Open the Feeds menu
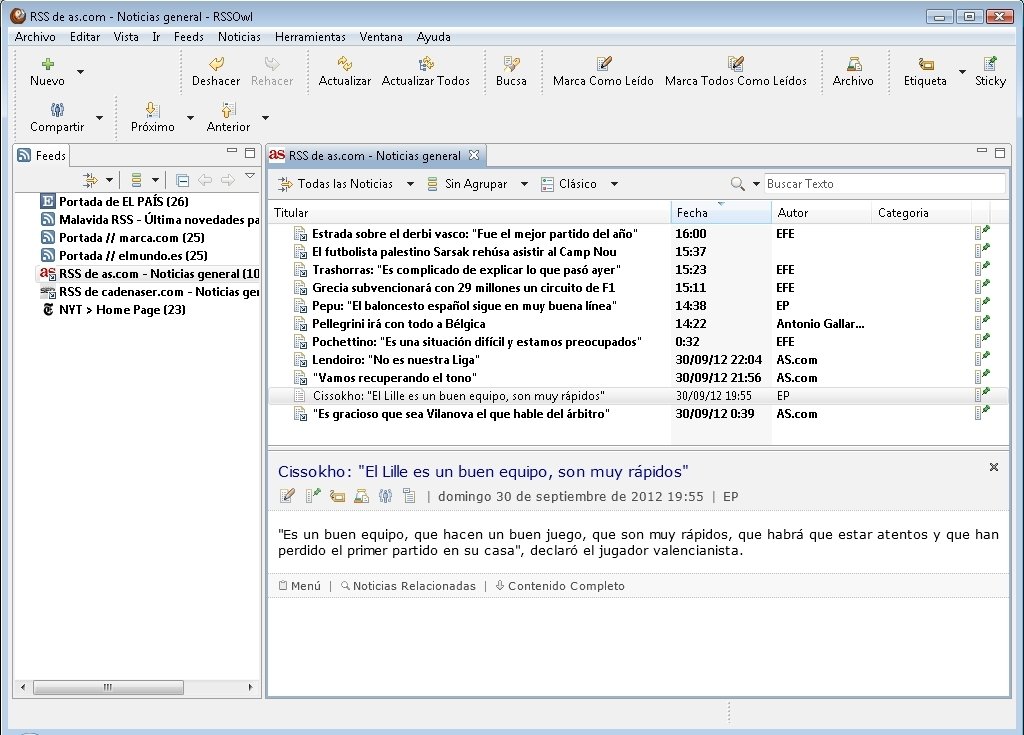This screenshot has height=735, width=1024. [x=189, y=37]
